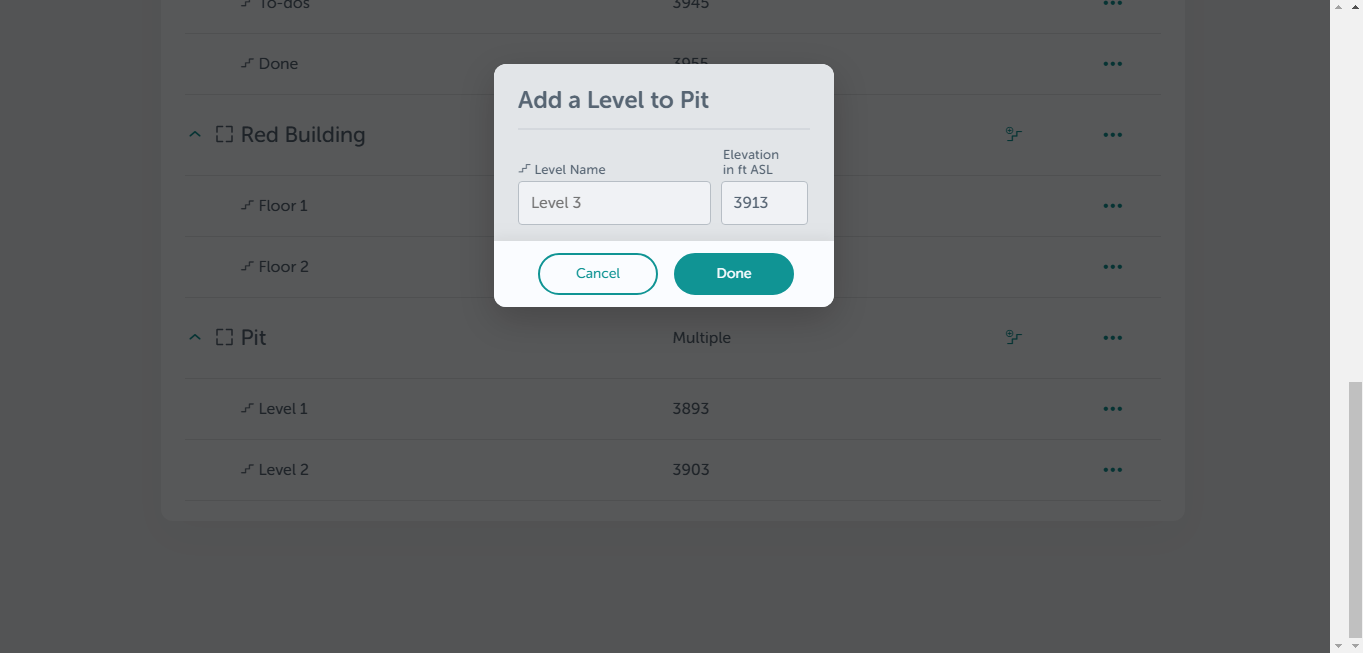Click the Cancel button in dialog
1363x653 pixels.
point(598,274)
